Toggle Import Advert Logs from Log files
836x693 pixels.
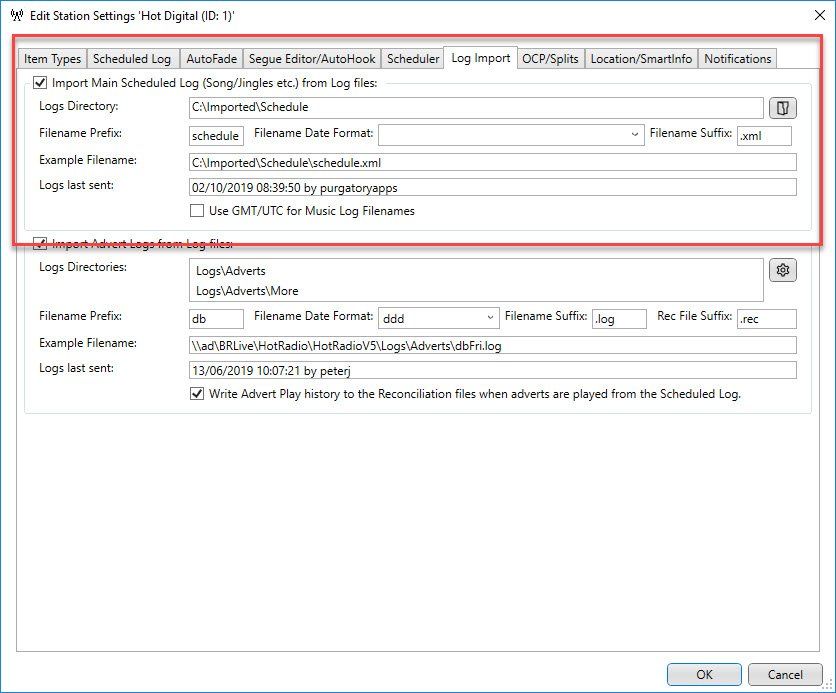pyautogui.click(x=41, y=244)
